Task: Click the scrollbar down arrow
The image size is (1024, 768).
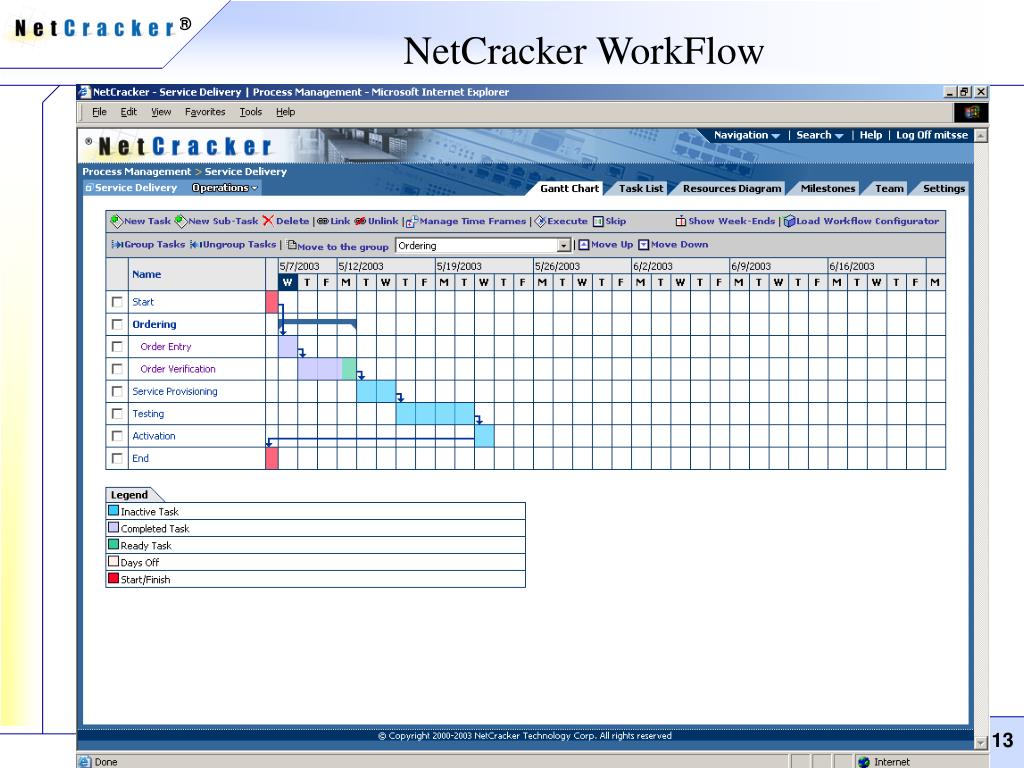Action: (x=980, y=743)
